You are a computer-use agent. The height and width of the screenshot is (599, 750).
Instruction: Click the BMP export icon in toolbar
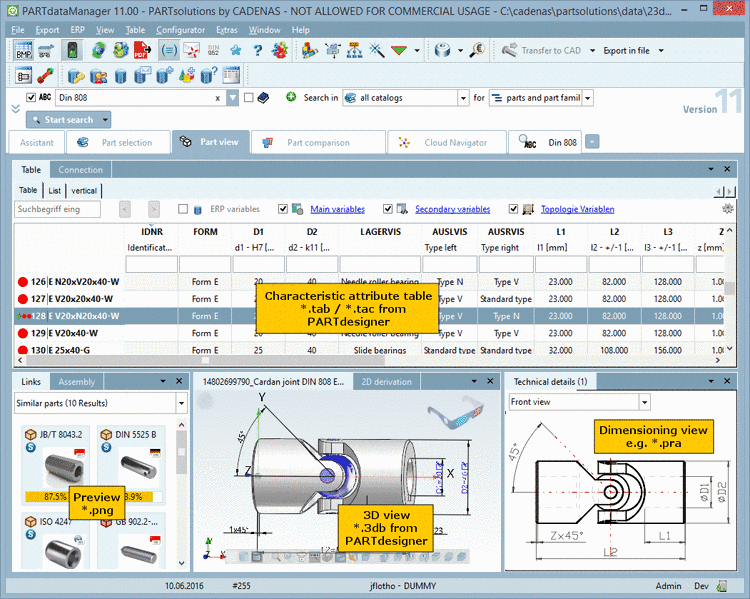click(x=24, y=50)
